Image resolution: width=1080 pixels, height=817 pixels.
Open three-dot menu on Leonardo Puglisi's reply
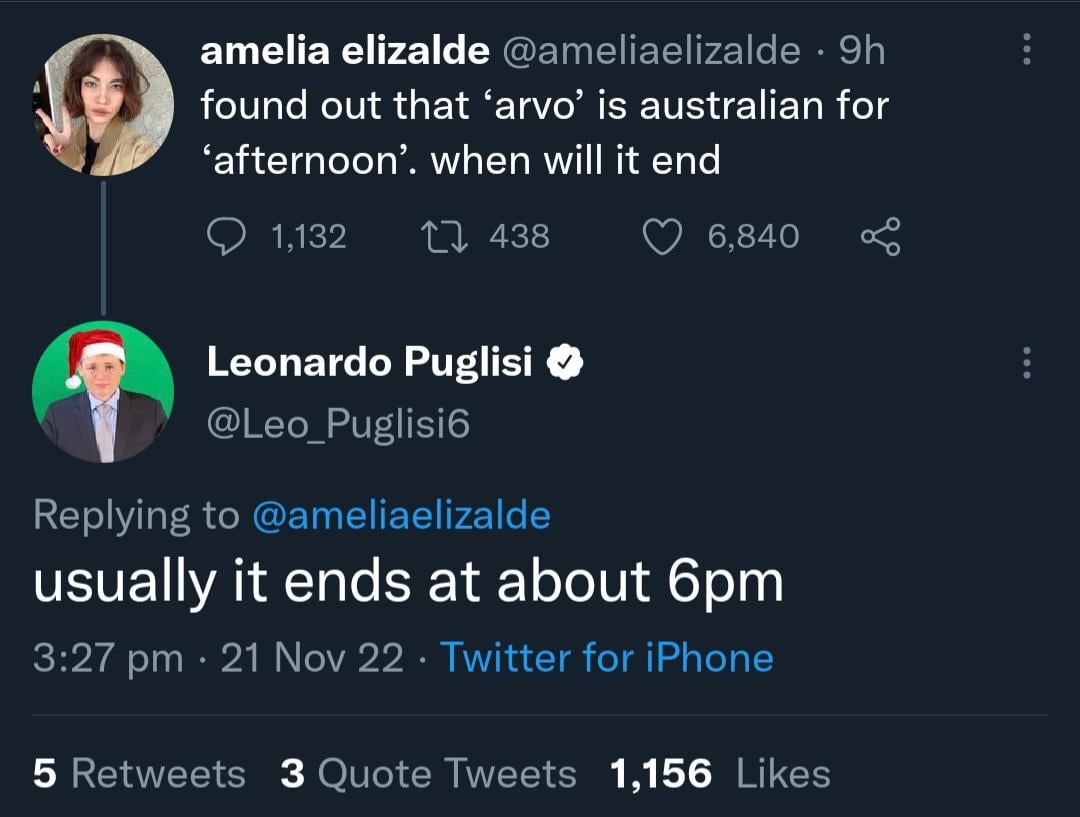pyautogui.click(x=1026, y=362)
